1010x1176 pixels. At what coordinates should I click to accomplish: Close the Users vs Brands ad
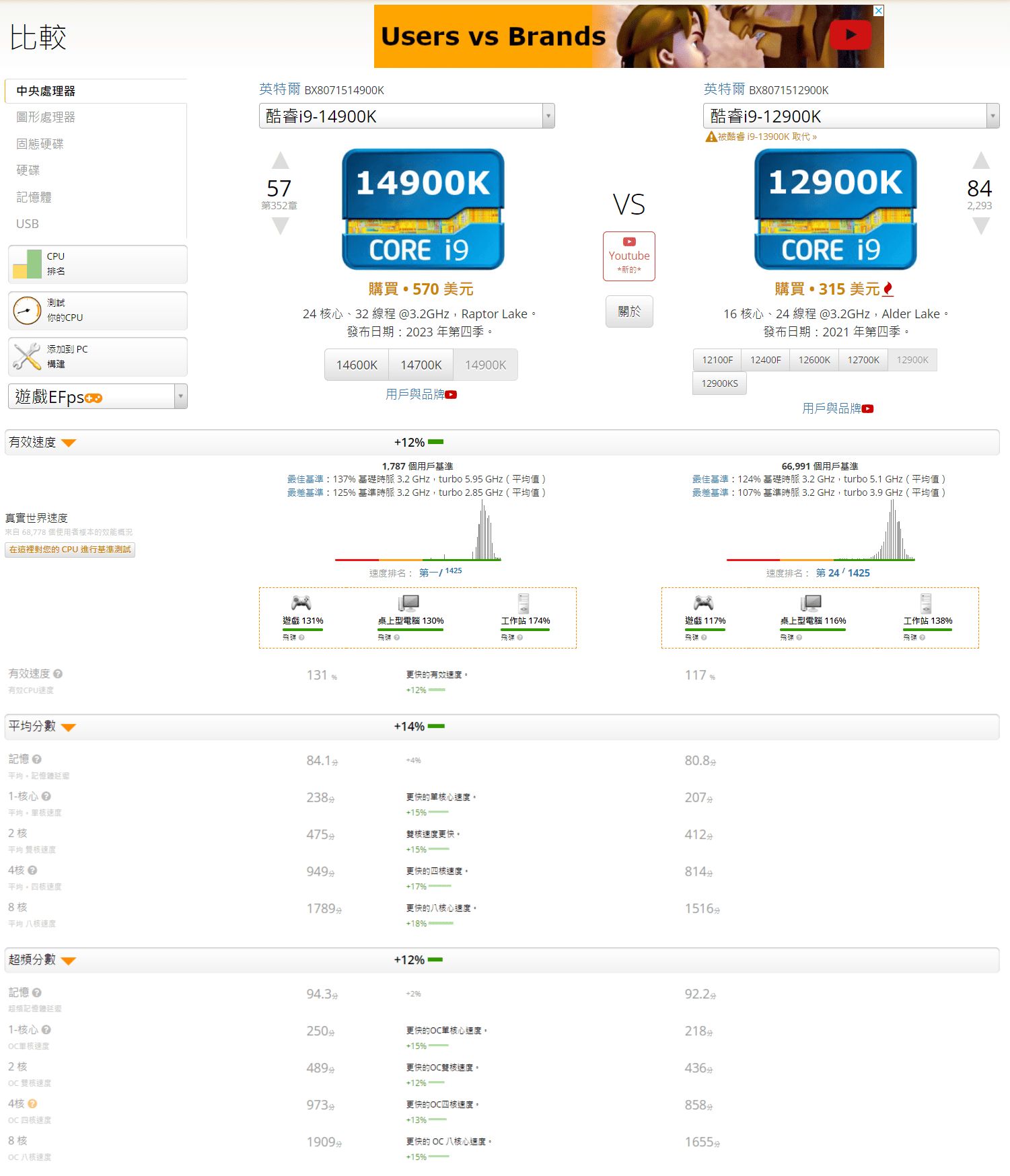[879, 11]
